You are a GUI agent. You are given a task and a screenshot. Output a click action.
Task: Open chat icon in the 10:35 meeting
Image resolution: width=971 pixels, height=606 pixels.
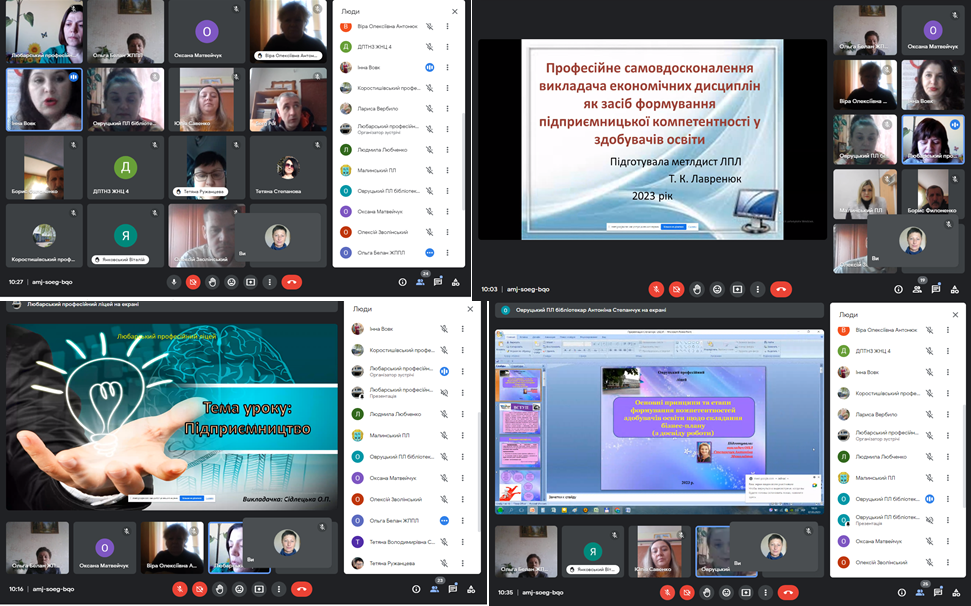click(x=936, y=591)
